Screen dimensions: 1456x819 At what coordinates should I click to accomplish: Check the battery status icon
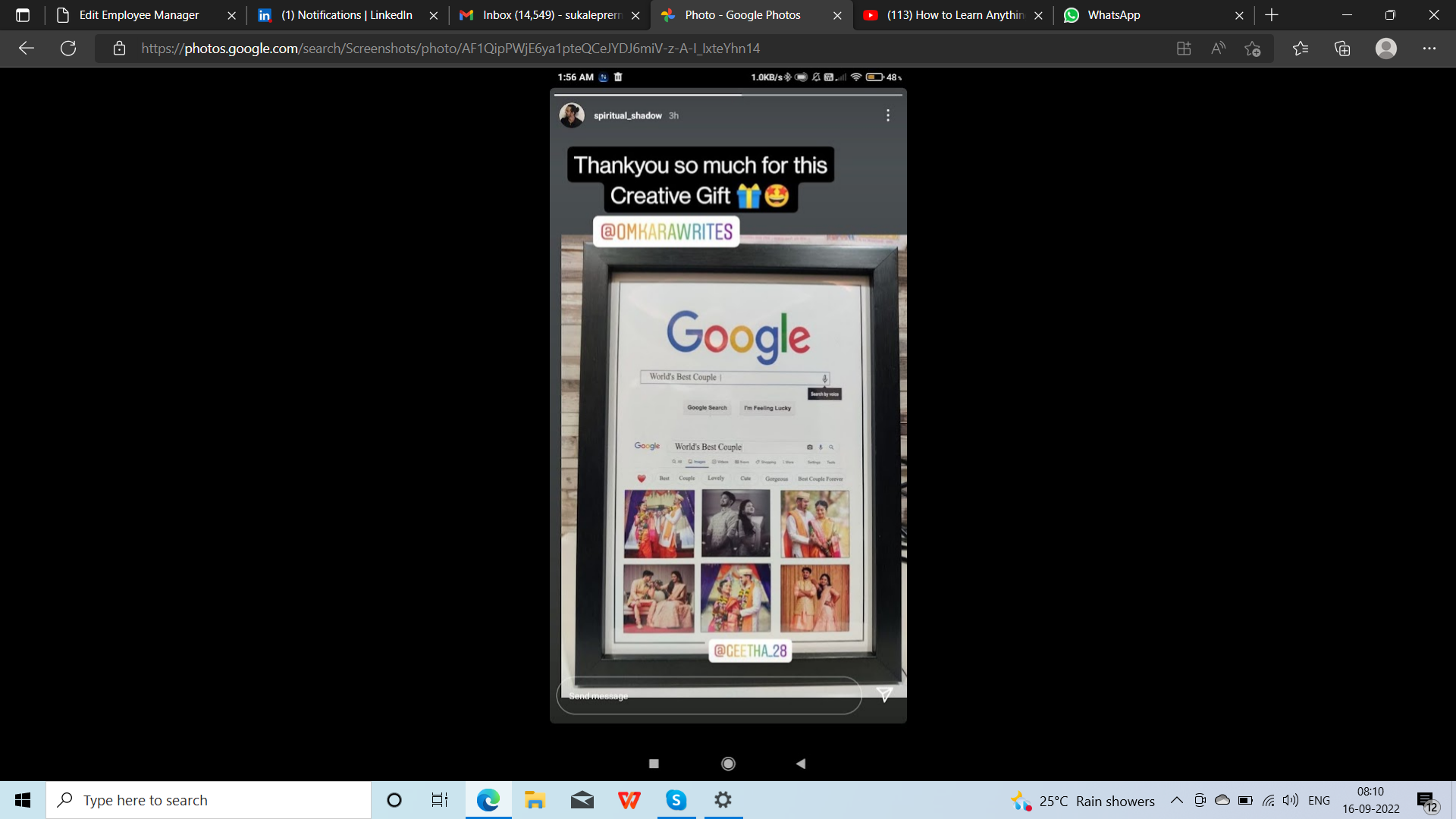click(x=1245, y=800)
